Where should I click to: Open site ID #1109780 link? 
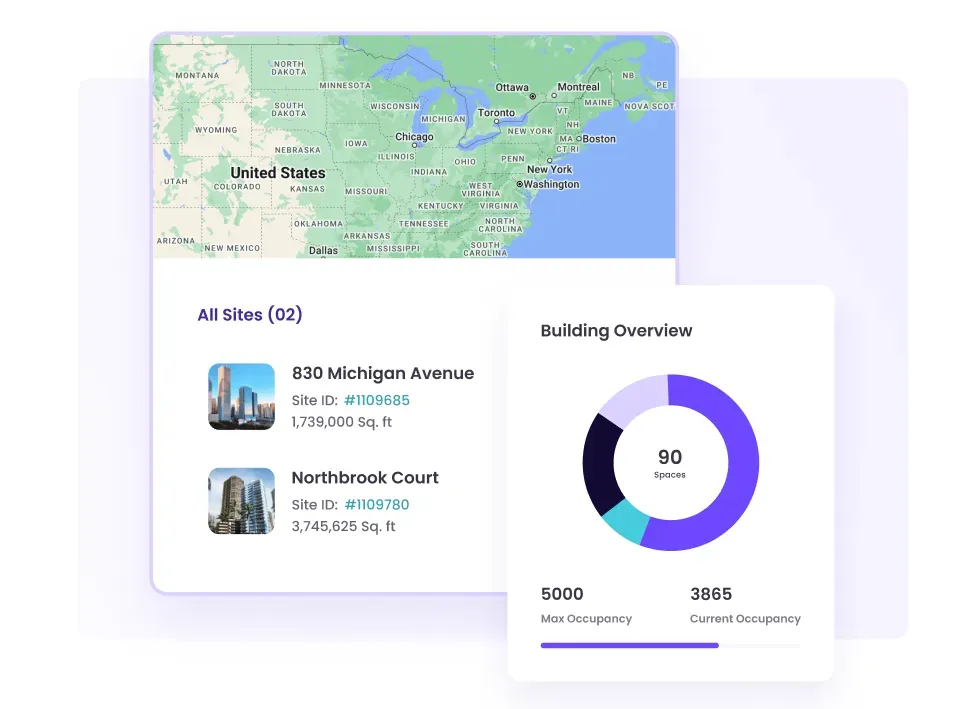[376, 505]
